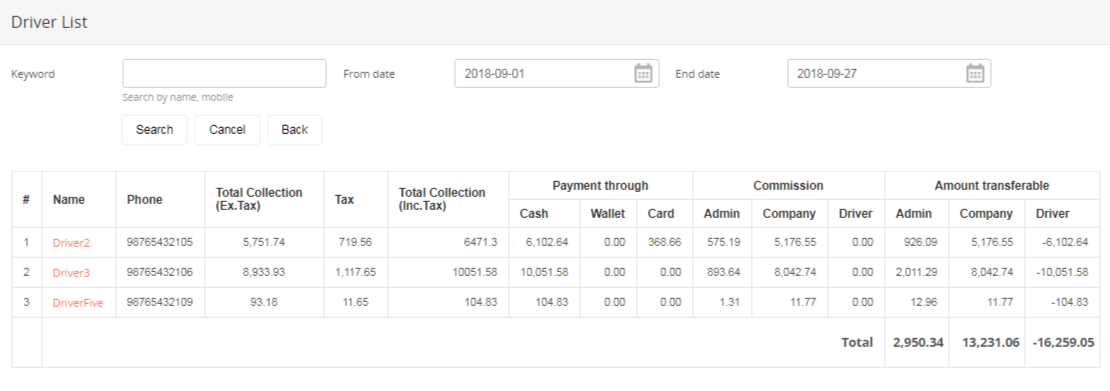Select the Total Collection (Inc.Tax) header
This screenshot has height=391, width=1110.
(x=442, y=199)
